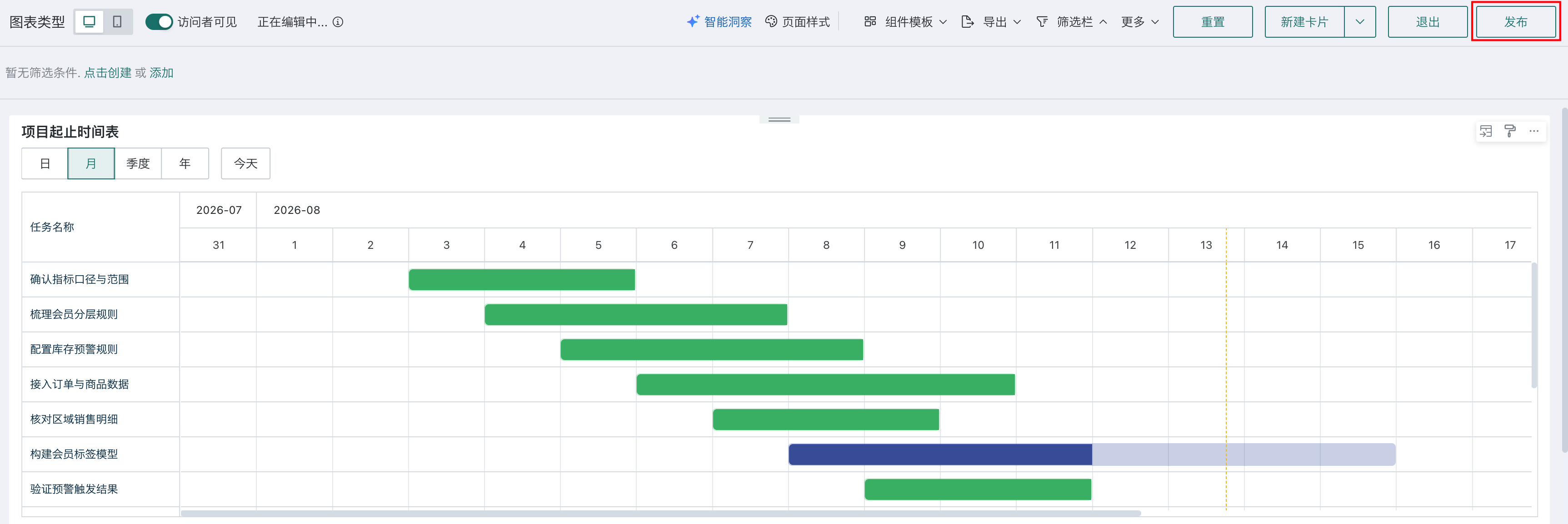Click the card drag handle bar

779,120
